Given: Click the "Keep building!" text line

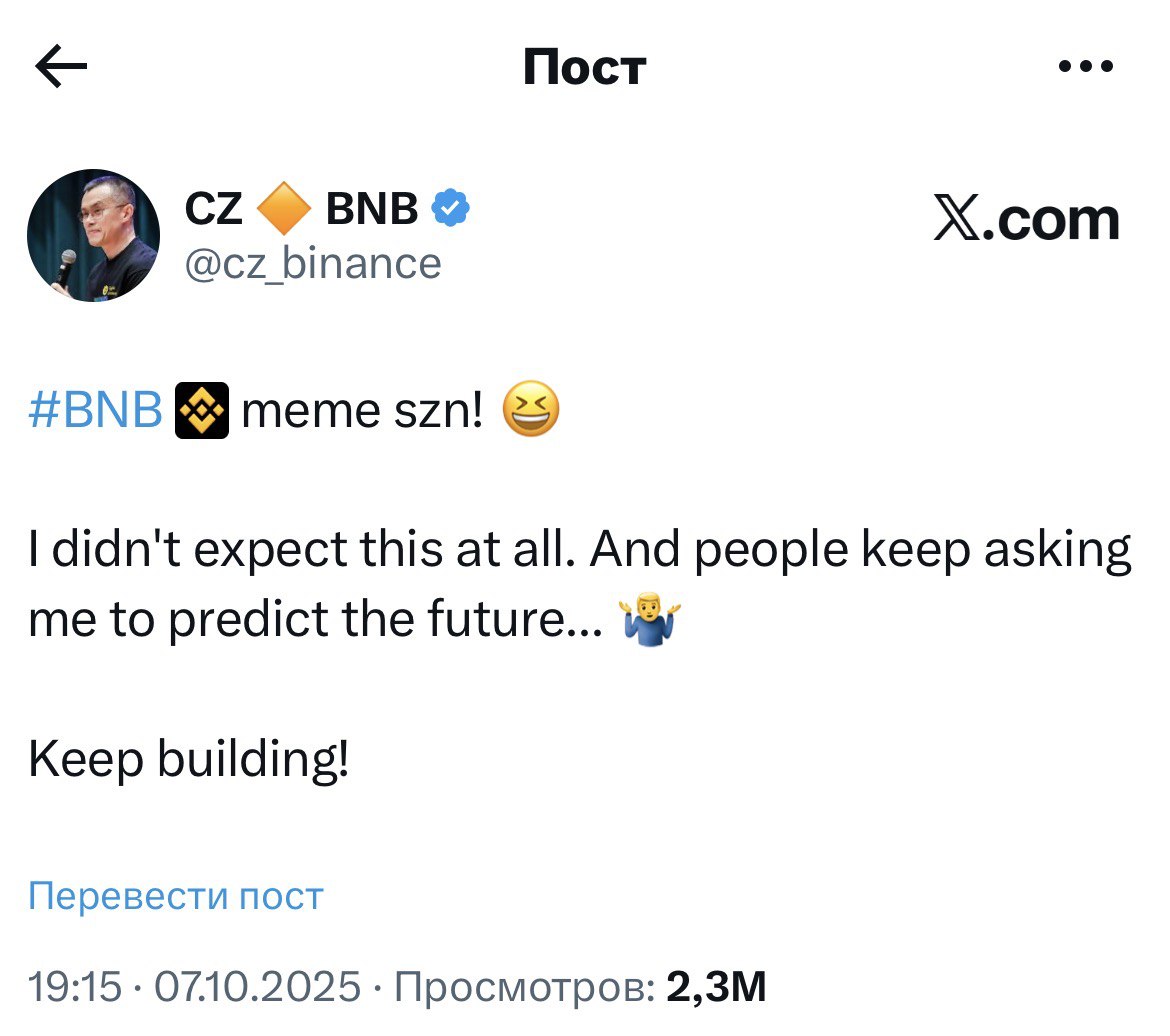Looking at the screenshot, I should [190, 763].
